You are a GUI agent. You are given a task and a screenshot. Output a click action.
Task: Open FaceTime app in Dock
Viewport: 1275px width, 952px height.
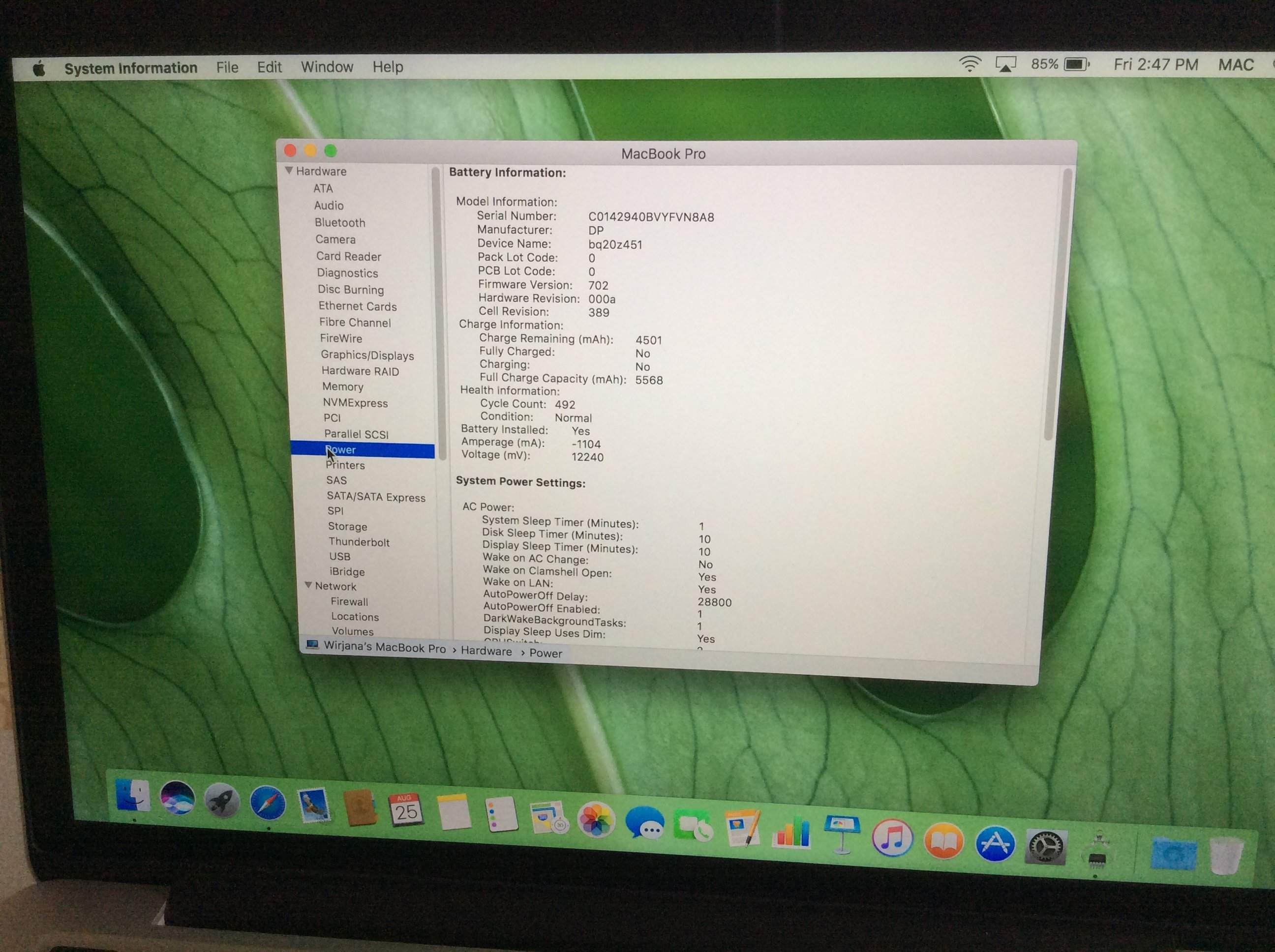pos(693,826)
